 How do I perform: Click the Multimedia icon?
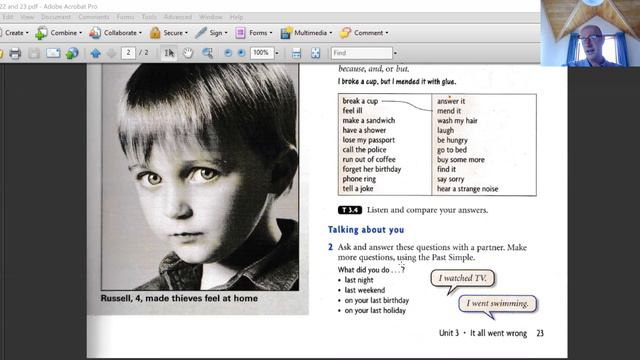coord(286,33)
